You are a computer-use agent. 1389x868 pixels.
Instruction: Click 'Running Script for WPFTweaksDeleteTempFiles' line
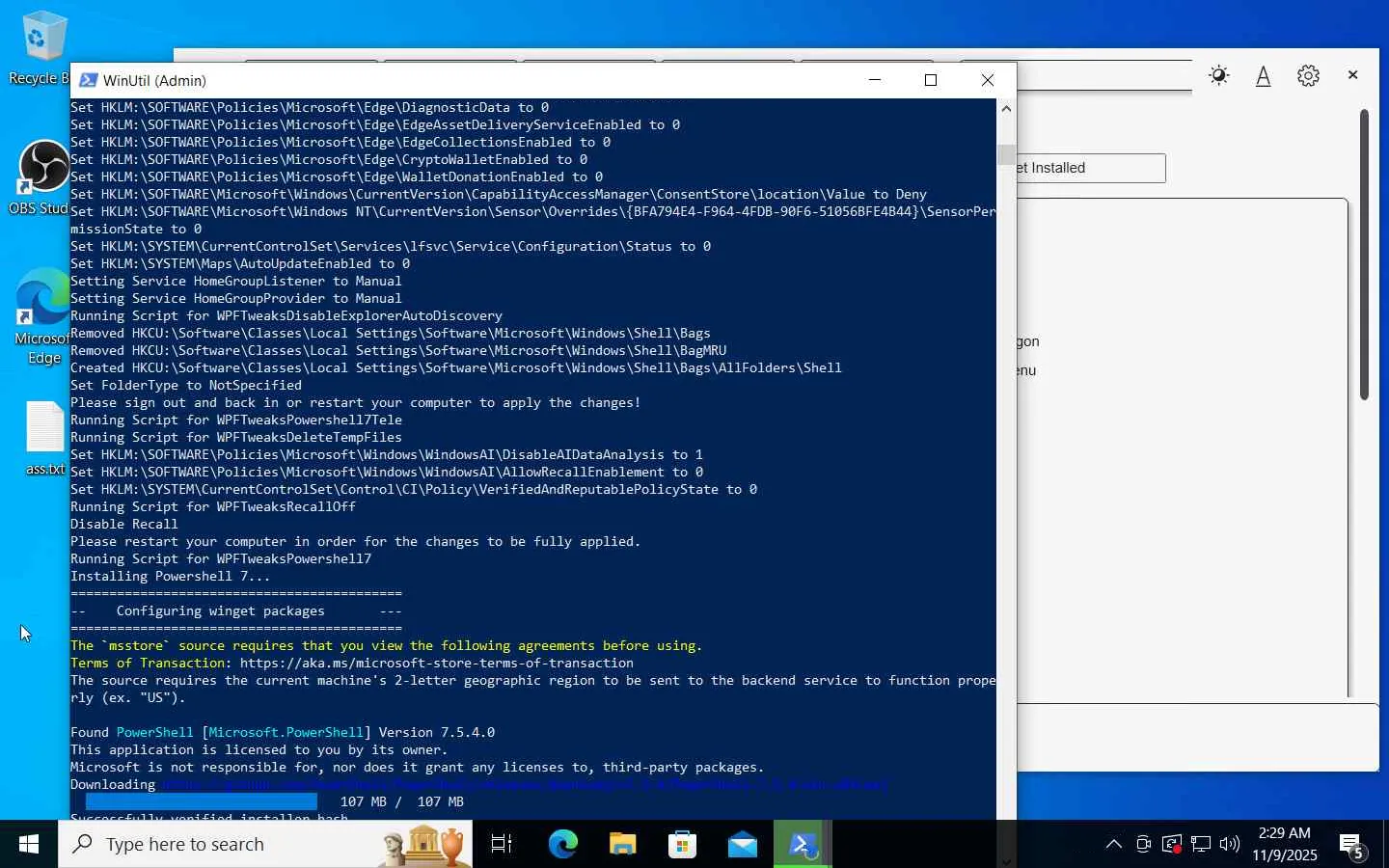pyautogui.click(x=236, y=437)
